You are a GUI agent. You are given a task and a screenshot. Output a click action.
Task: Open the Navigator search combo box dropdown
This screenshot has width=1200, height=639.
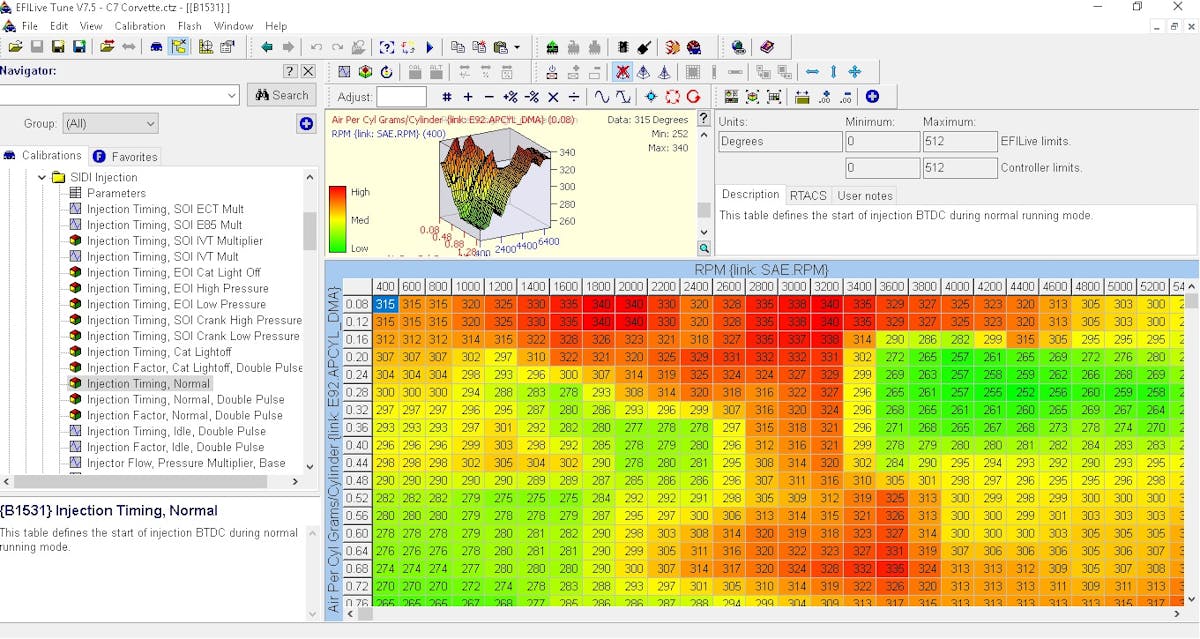point(231,95)
